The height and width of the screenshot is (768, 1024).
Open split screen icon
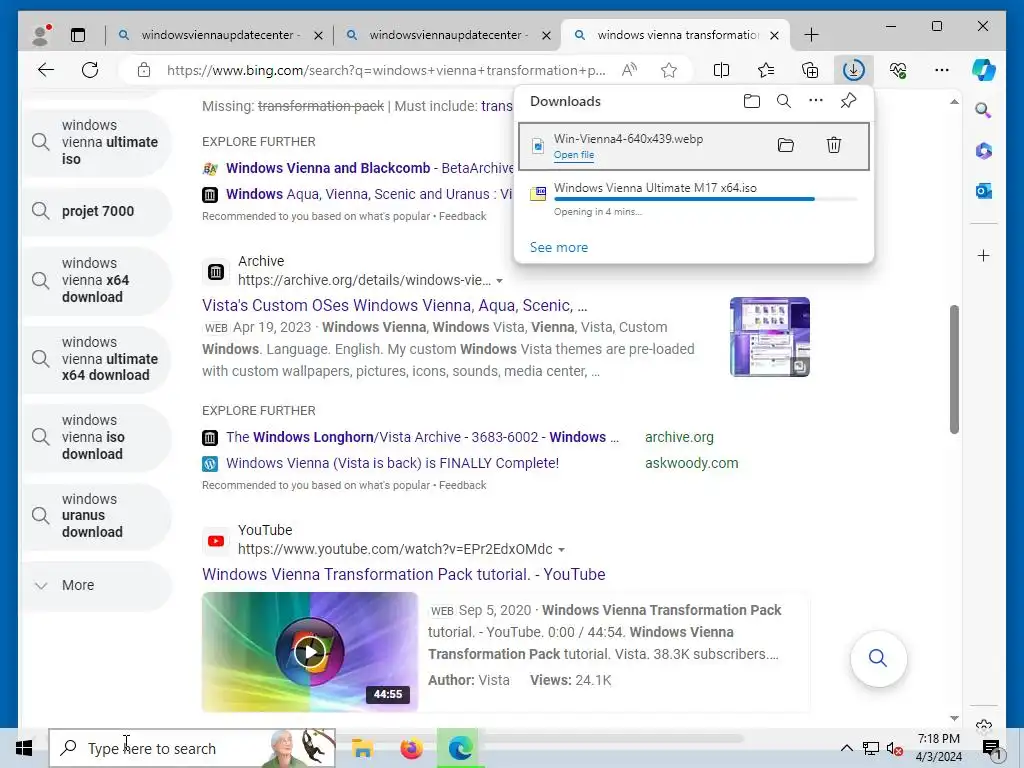click(x=721, y=70)
